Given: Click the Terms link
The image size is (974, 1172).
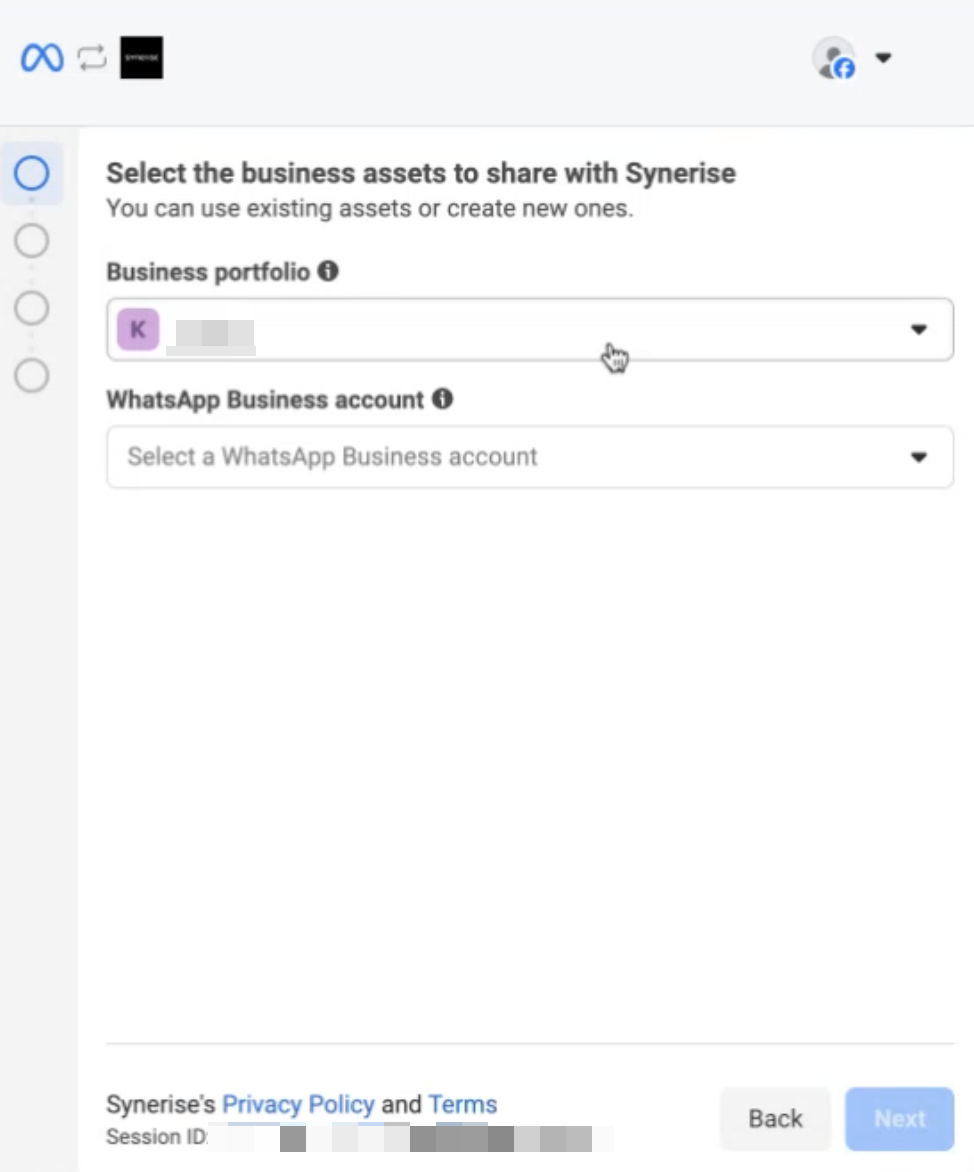Looking at the screenshot, I should click(462, 1104).
